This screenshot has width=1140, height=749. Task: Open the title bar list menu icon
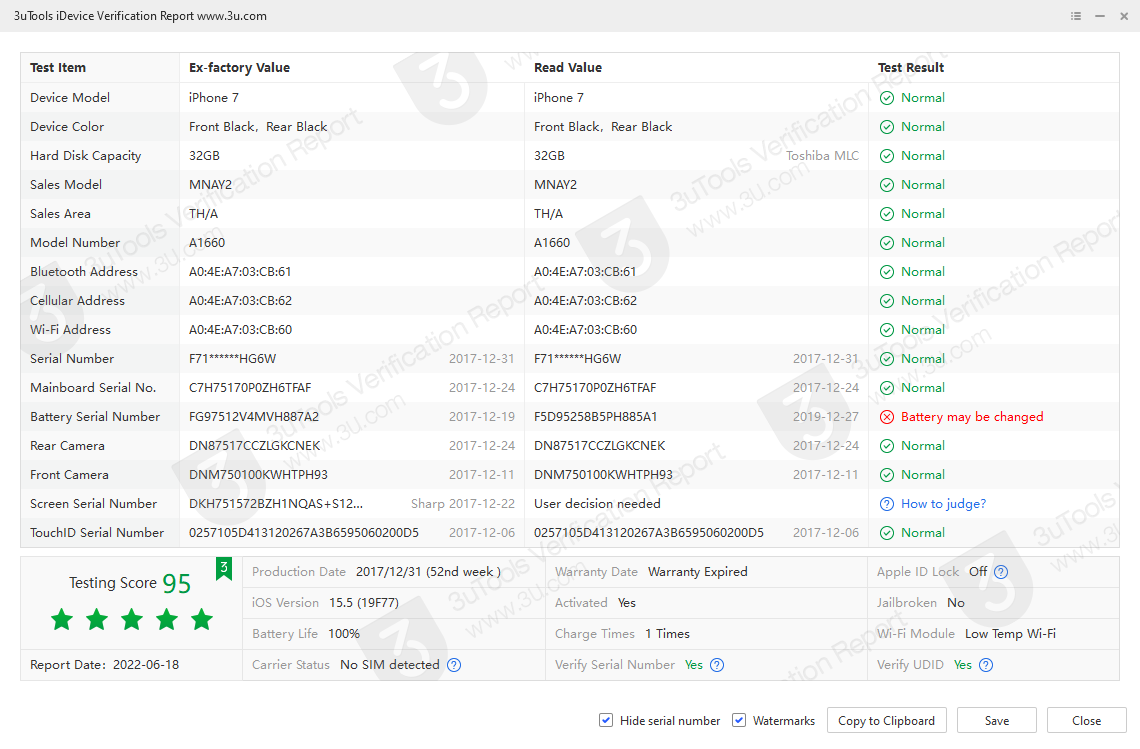click(x=1076, y=16)
